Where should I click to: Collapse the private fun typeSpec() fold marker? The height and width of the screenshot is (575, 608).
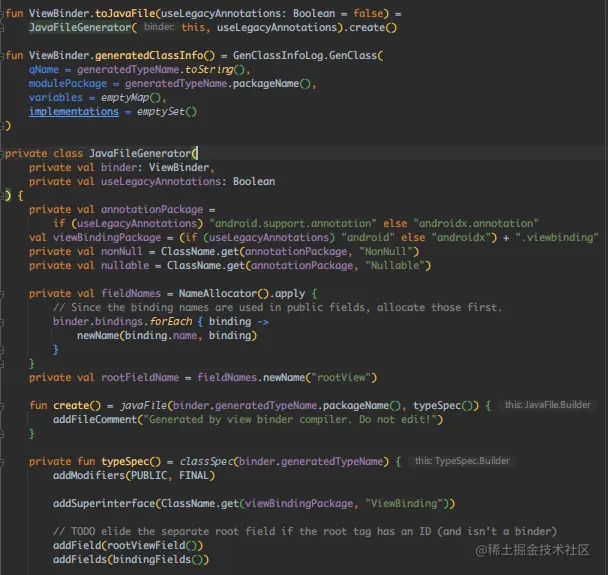[x=2, y=462]
